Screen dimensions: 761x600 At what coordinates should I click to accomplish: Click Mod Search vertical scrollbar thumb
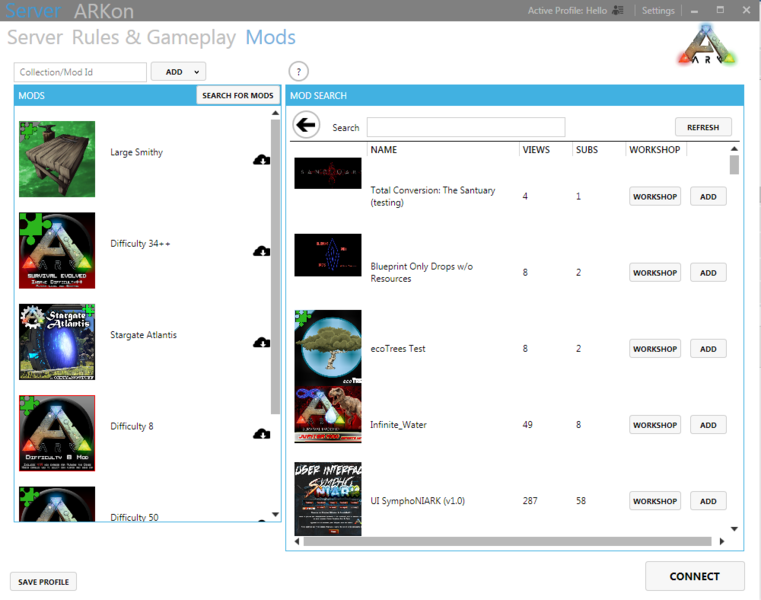click(734, 165)
